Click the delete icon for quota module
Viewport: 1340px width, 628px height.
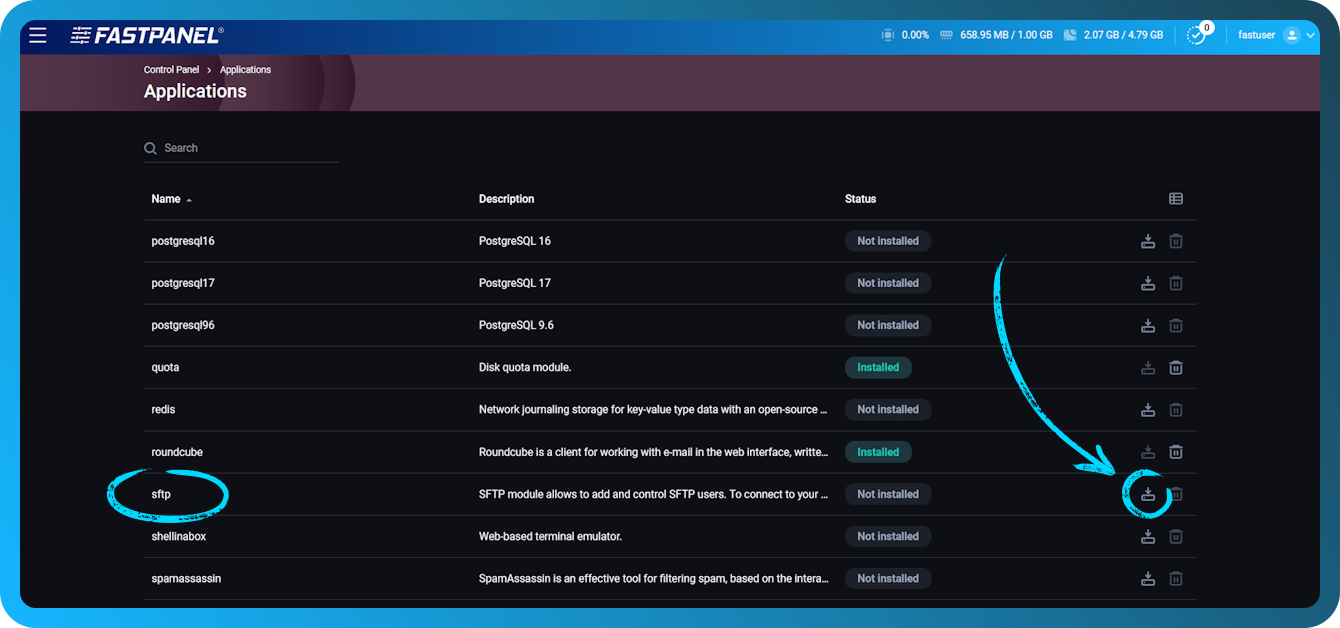tap(1176, 367)
